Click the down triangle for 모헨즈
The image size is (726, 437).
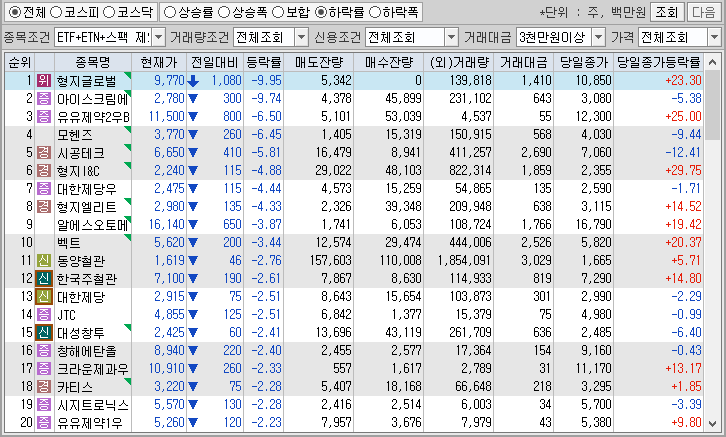[193, 135]
